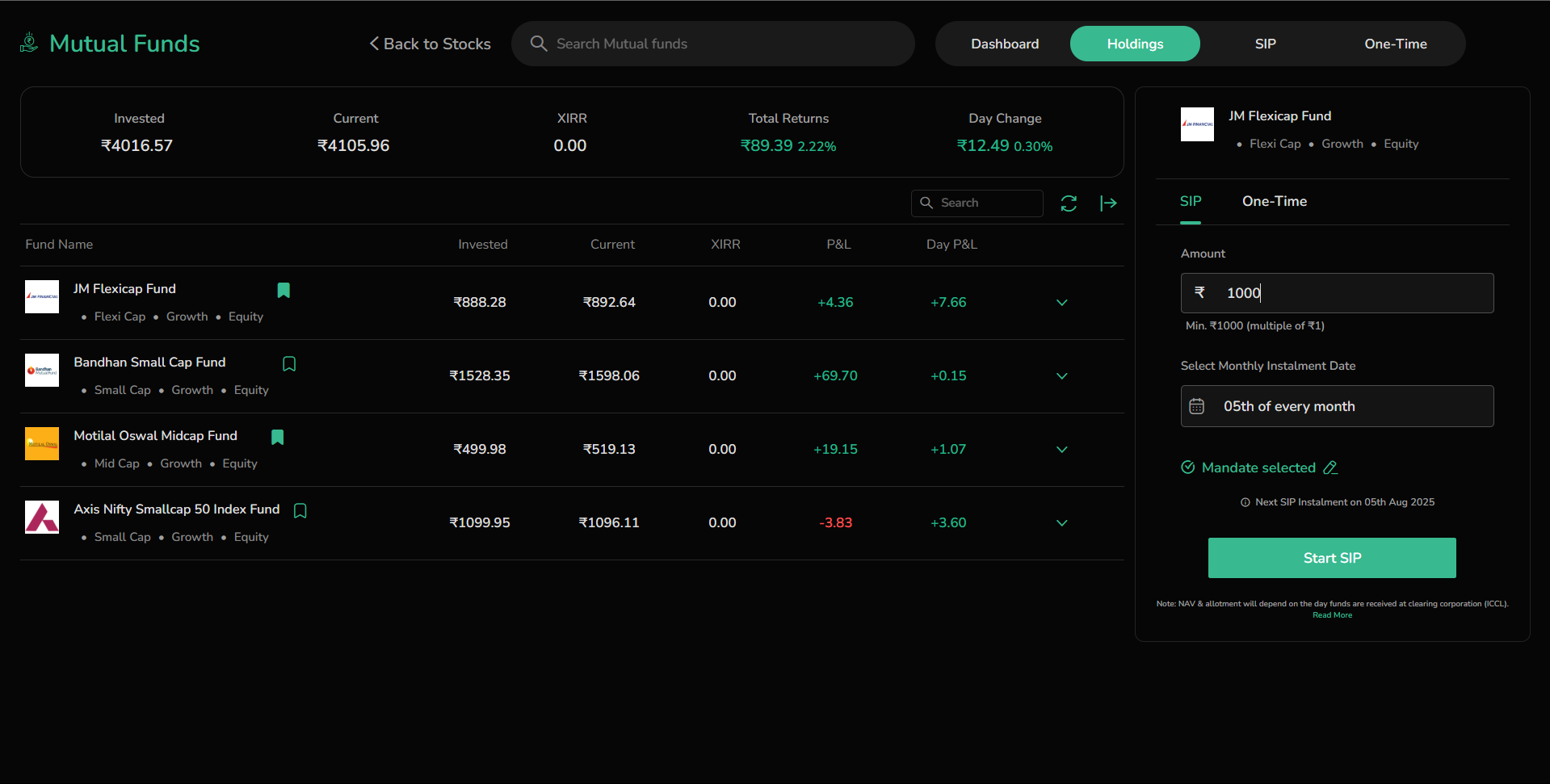The image size is (1550, 784).
Task: Click the ₹4016.57 invested summary value
Action: pyautogui.click(x=137, y=145)
